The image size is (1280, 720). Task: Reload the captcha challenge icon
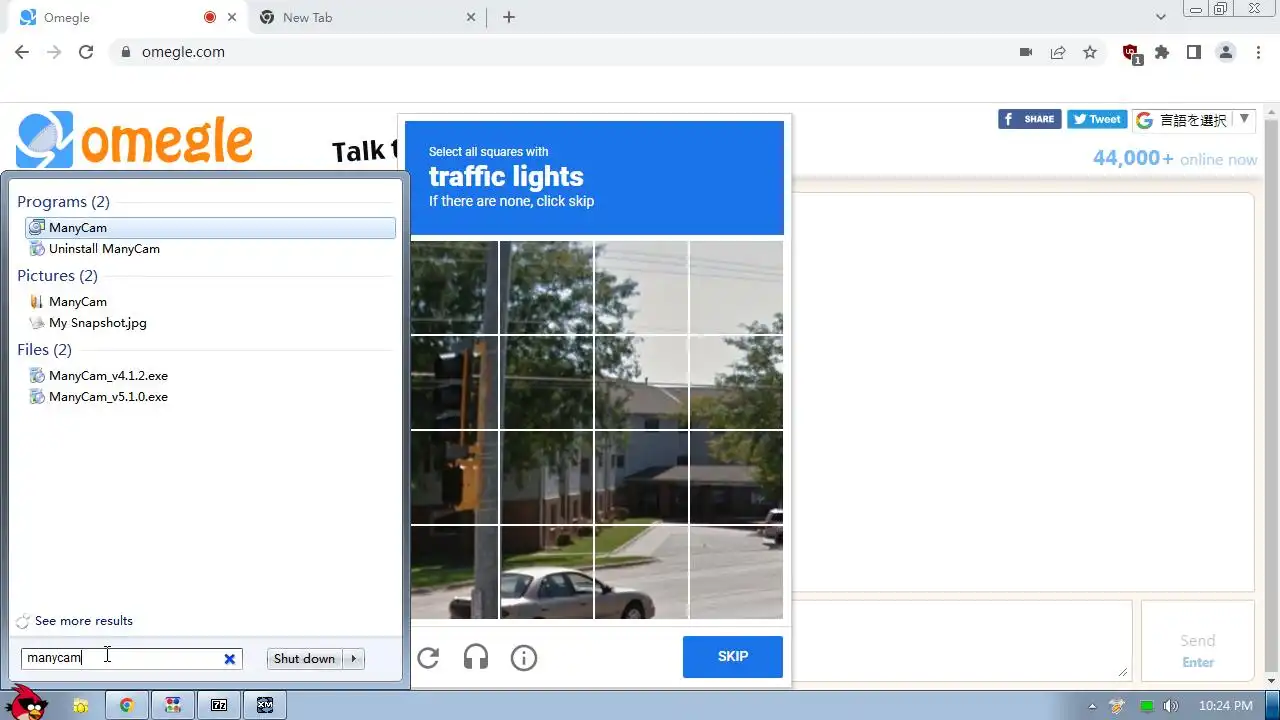pyautogui.click(x=428, y=657)
